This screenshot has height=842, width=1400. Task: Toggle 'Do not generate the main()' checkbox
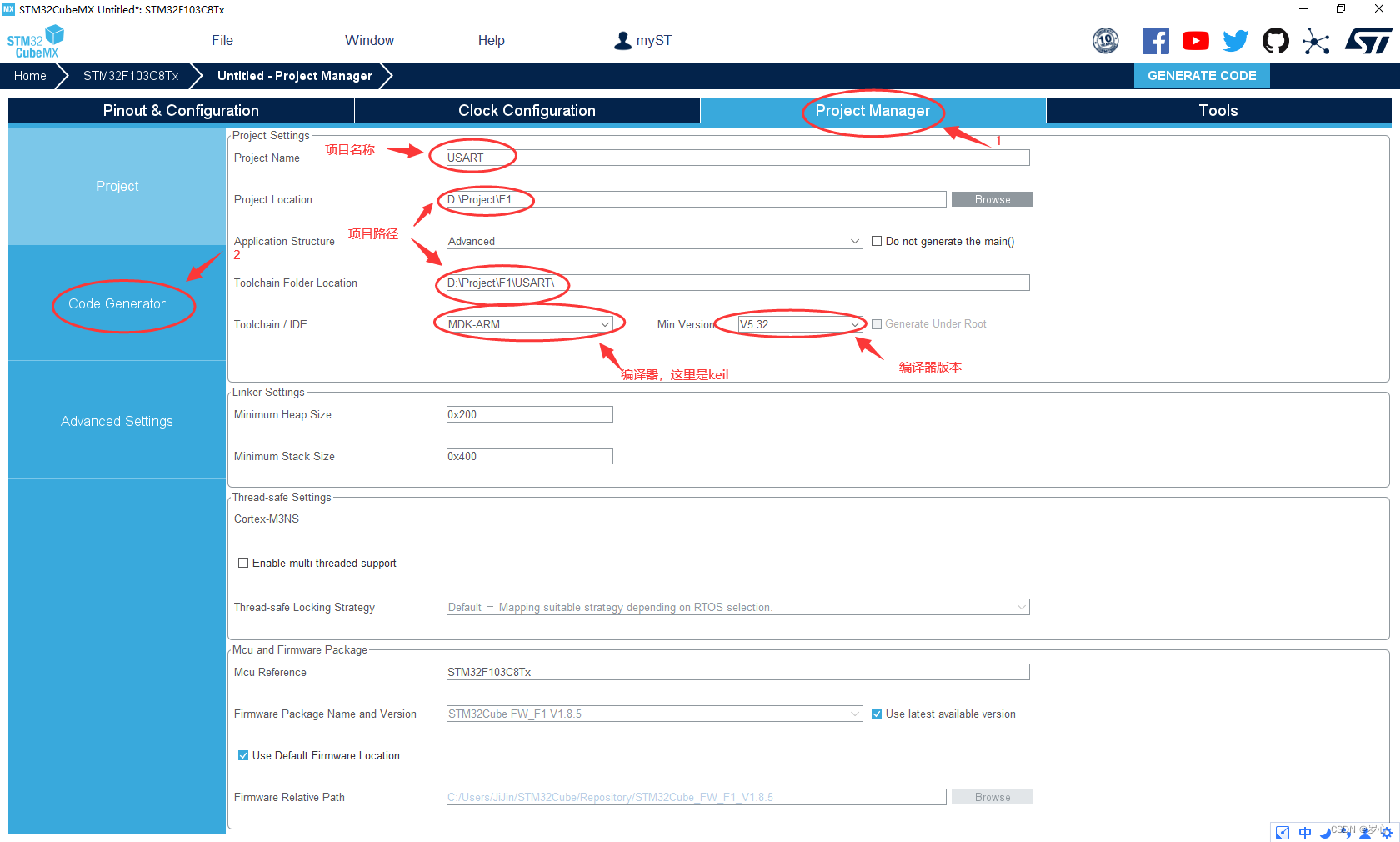coord(877,241)
